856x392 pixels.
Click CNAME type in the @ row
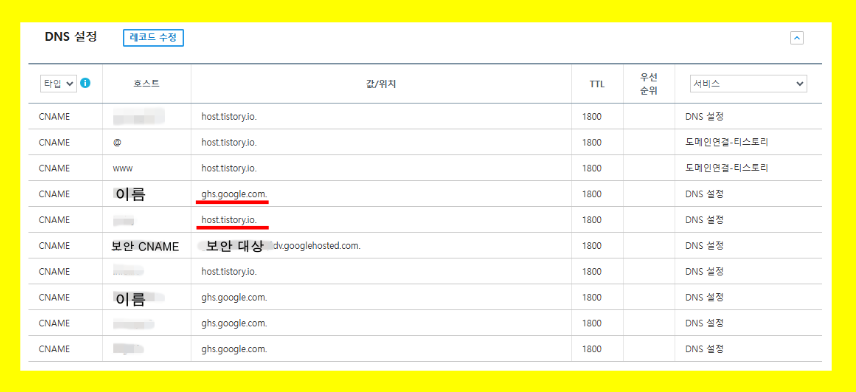coord(54,142)
